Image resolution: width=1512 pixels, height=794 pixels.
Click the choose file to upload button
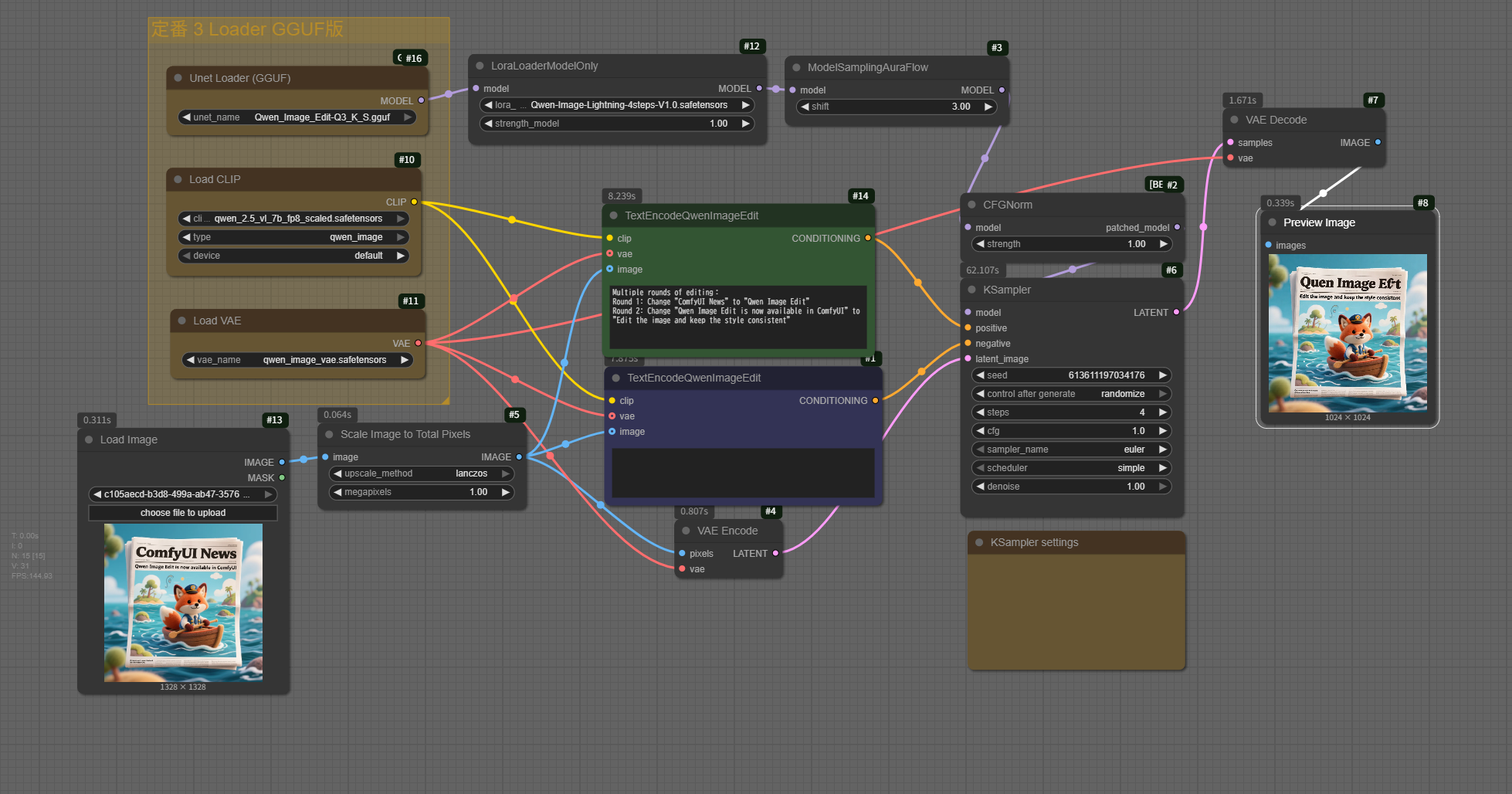183,513
